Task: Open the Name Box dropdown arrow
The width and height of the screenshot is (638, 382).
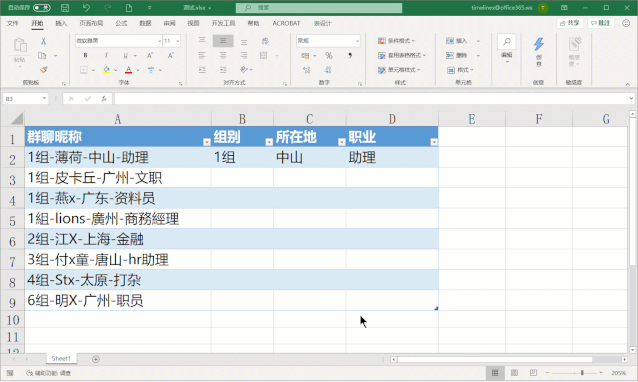Action: (x=44, y=98)
